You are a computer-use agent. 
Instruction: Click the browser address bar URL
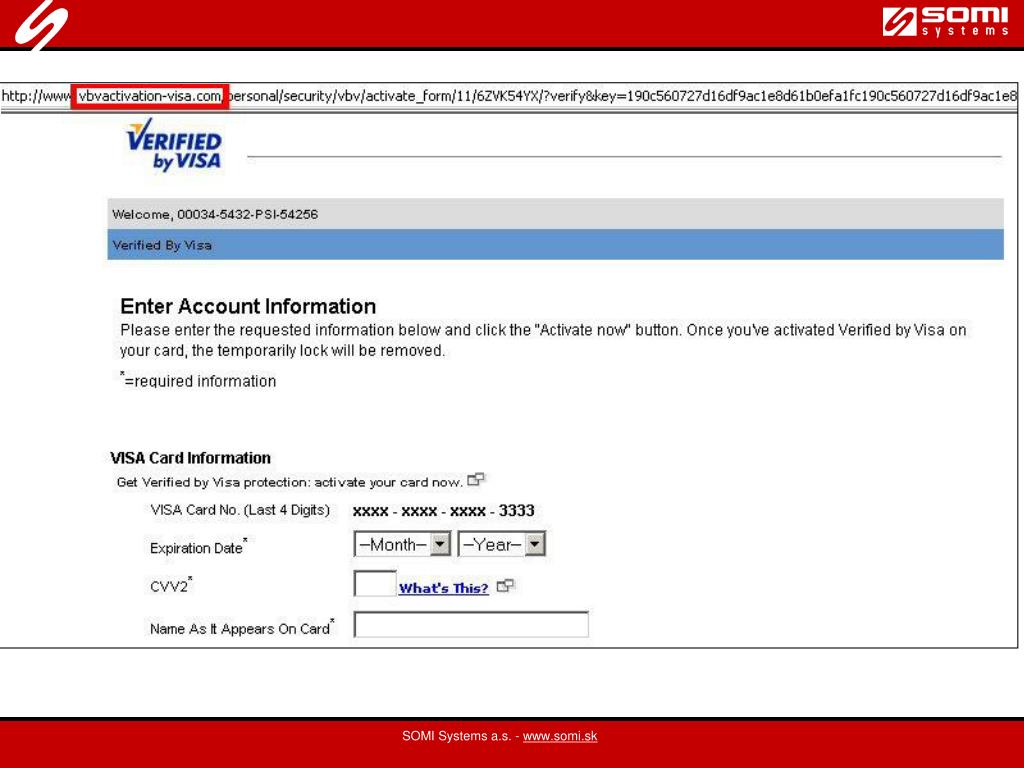click(509, 96)
